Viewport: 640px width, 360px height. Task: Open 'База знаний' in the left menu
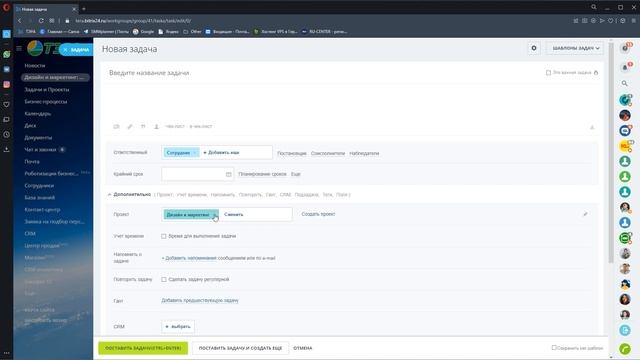tap(40, 198)
